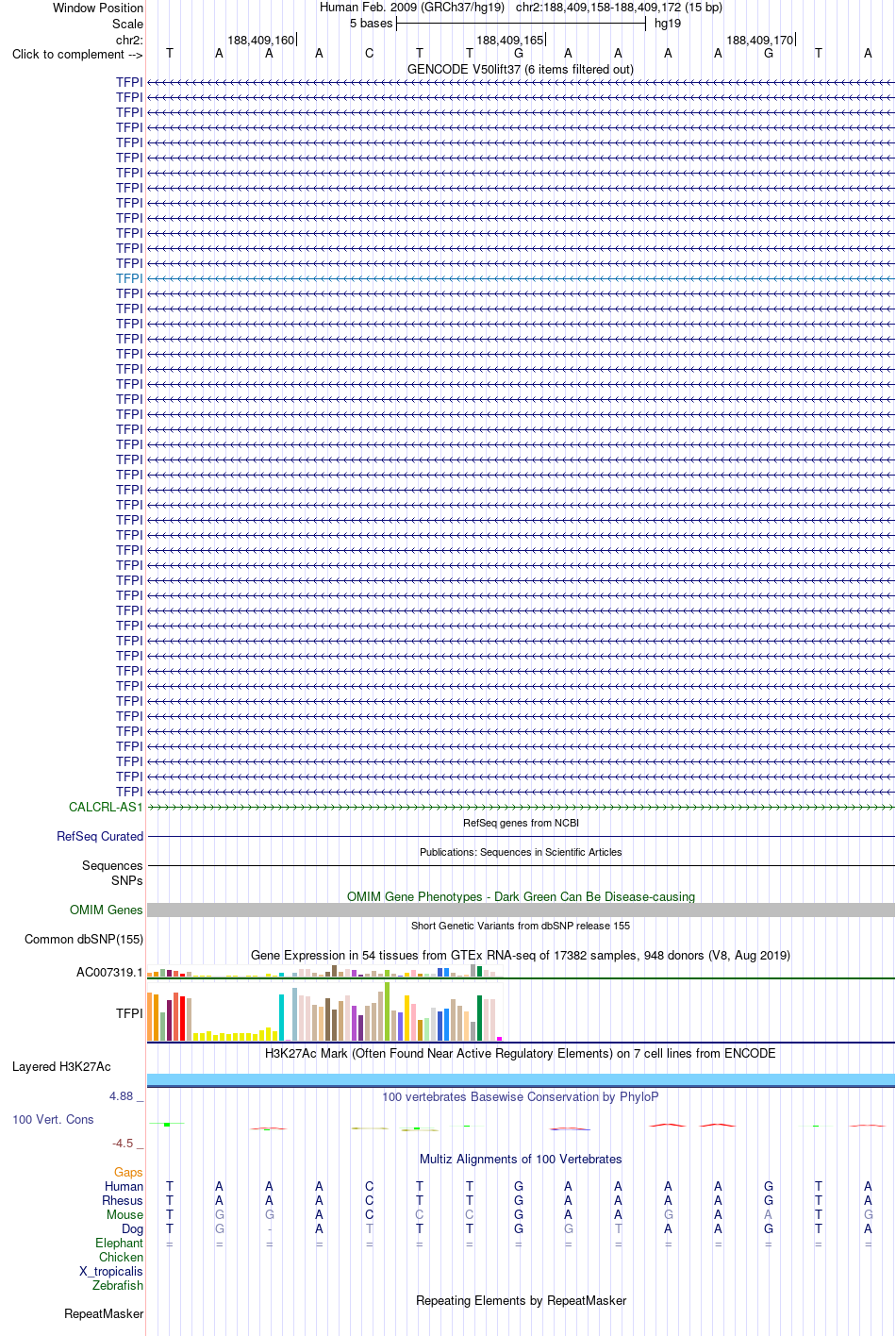
Task: Click the 'Common dbSNP(155)' label
Action: click(84, 939)
